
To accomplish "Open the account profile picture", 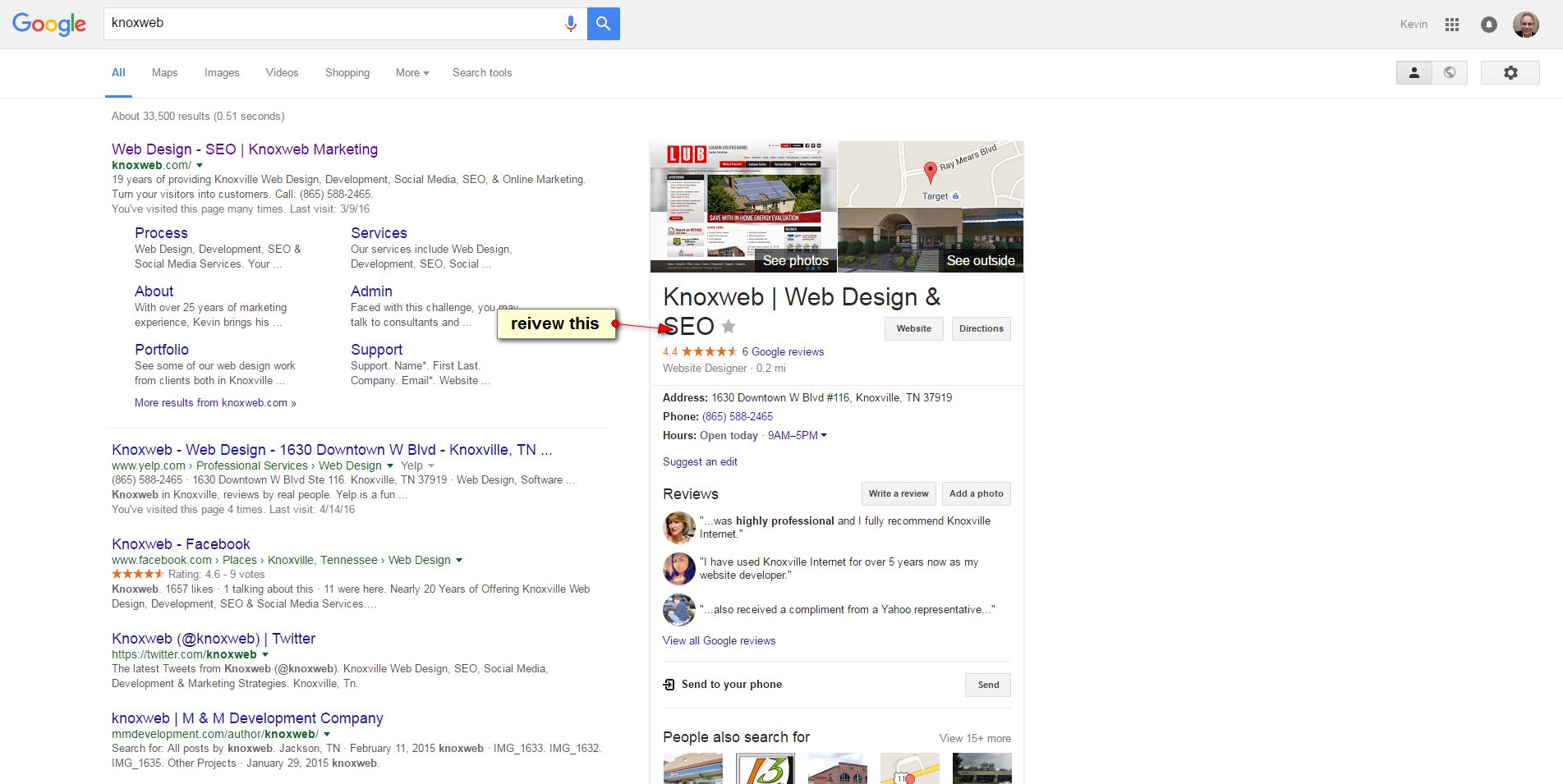I will 1526,25.
